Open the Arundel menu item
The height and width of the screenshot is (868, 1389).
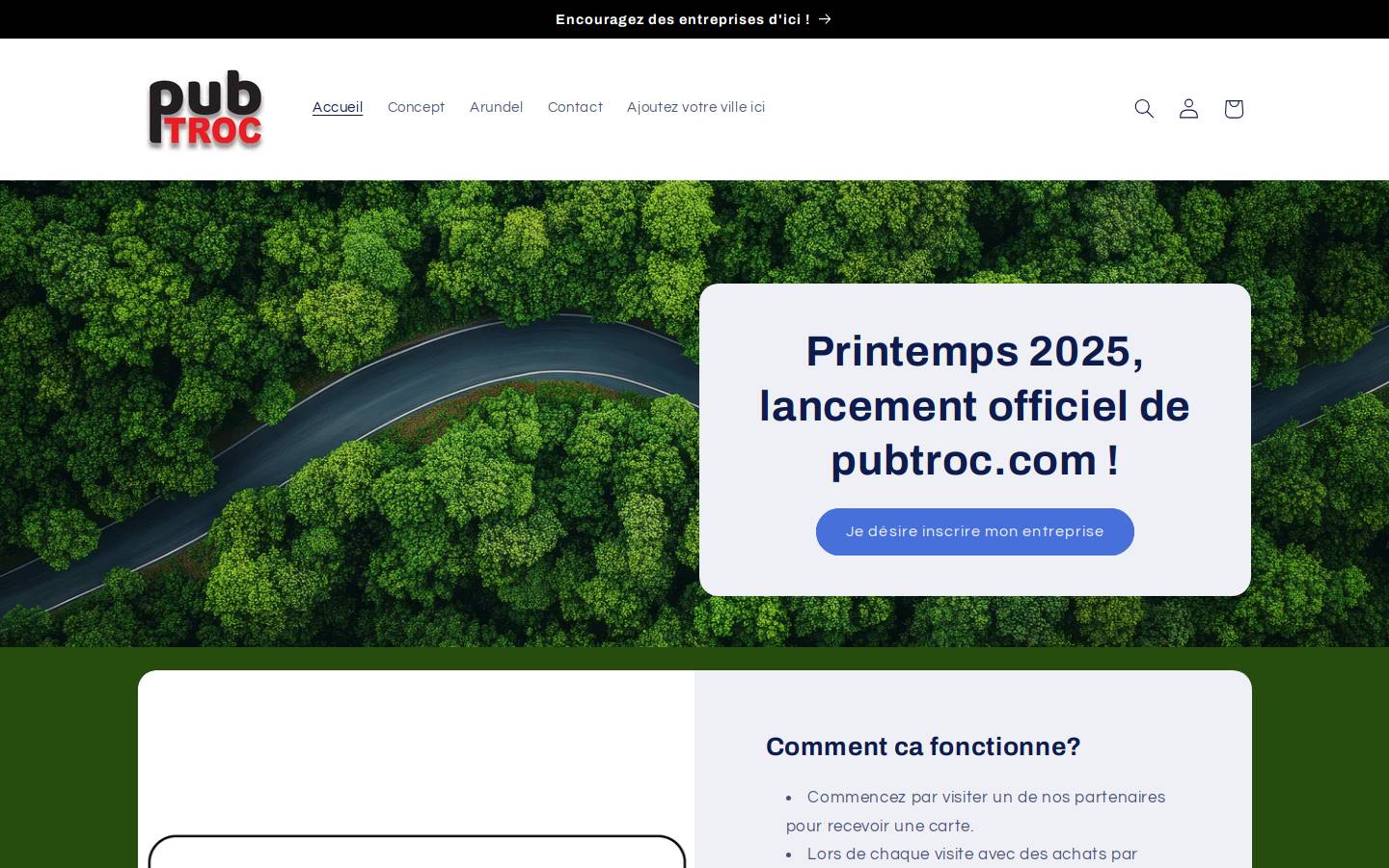pos(496,107)
